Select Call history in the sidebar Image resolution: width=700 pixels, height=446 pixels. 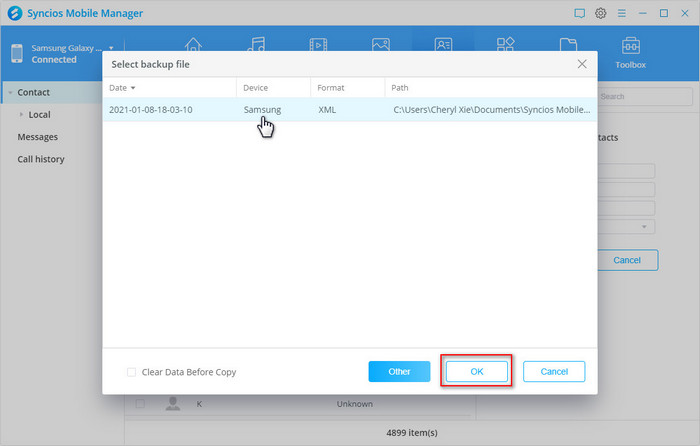[x=41, y=159]
